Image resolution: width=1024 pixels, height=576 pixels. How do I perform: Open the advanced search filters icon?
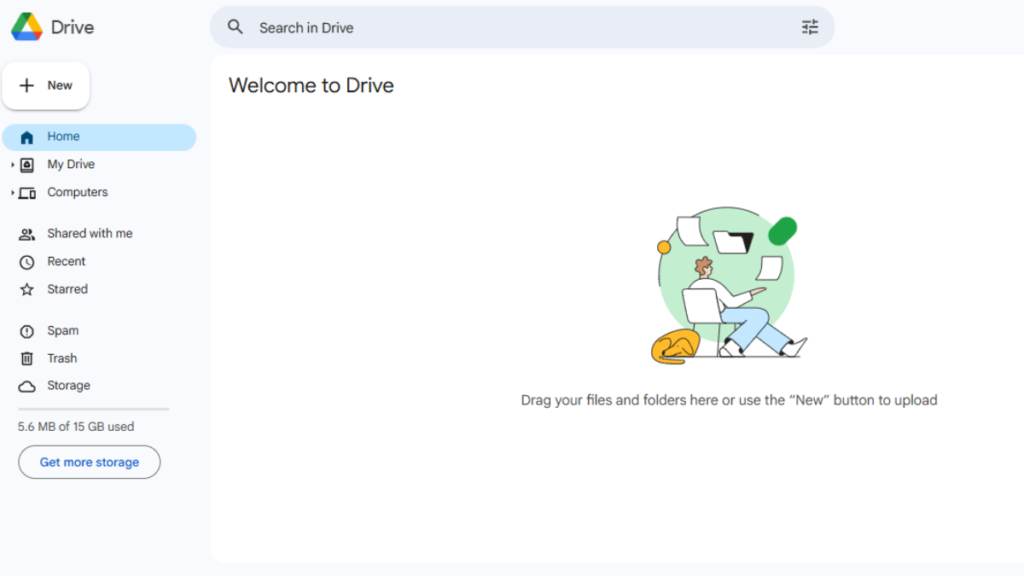[810, 27]
